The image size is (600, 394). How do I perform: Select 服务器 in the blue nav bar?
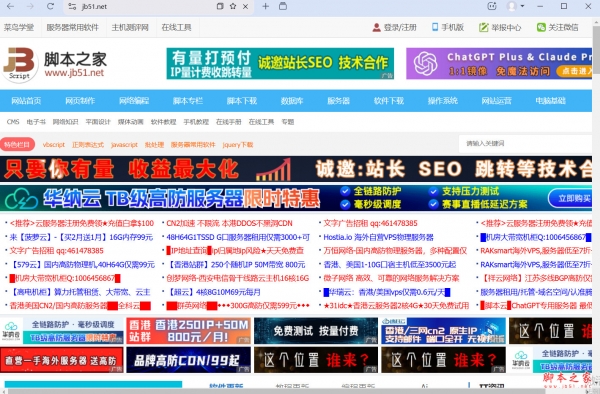pyautogui.click(x=338, y=101)
